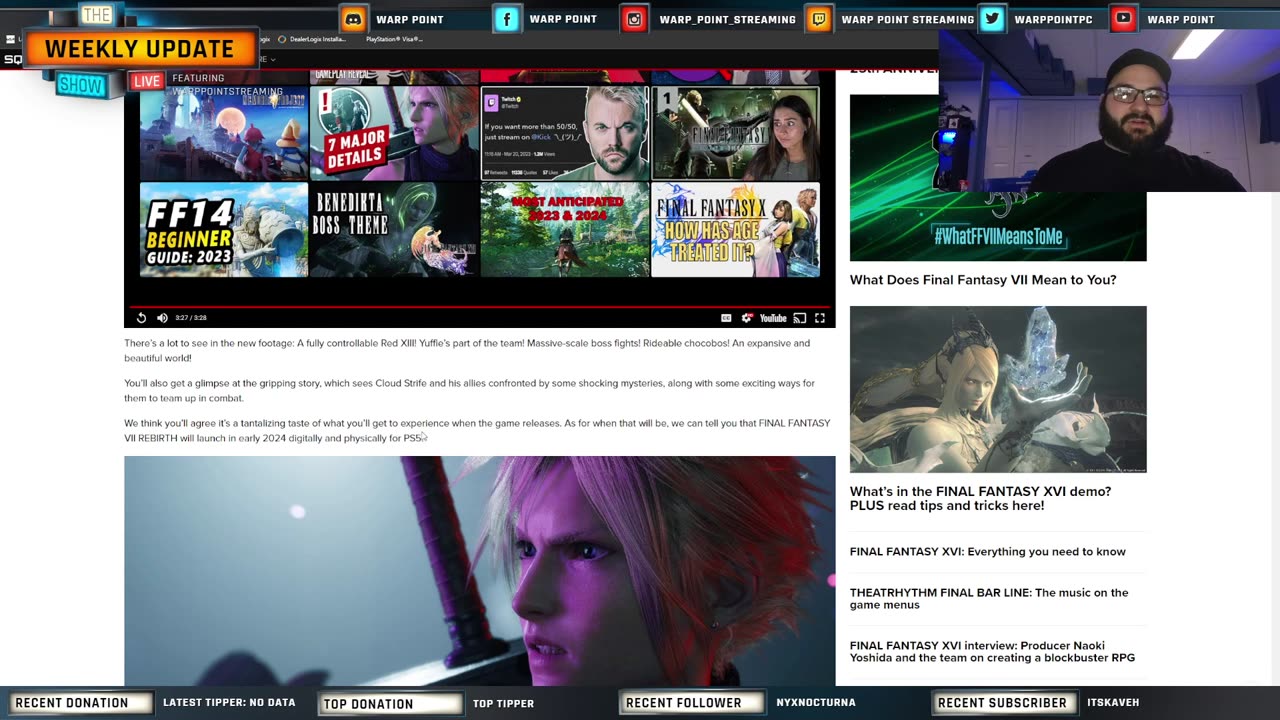Open the FF14 Beginner Guide 2023 video thumbnail
1280x720 pixels.
pos(224,230)
